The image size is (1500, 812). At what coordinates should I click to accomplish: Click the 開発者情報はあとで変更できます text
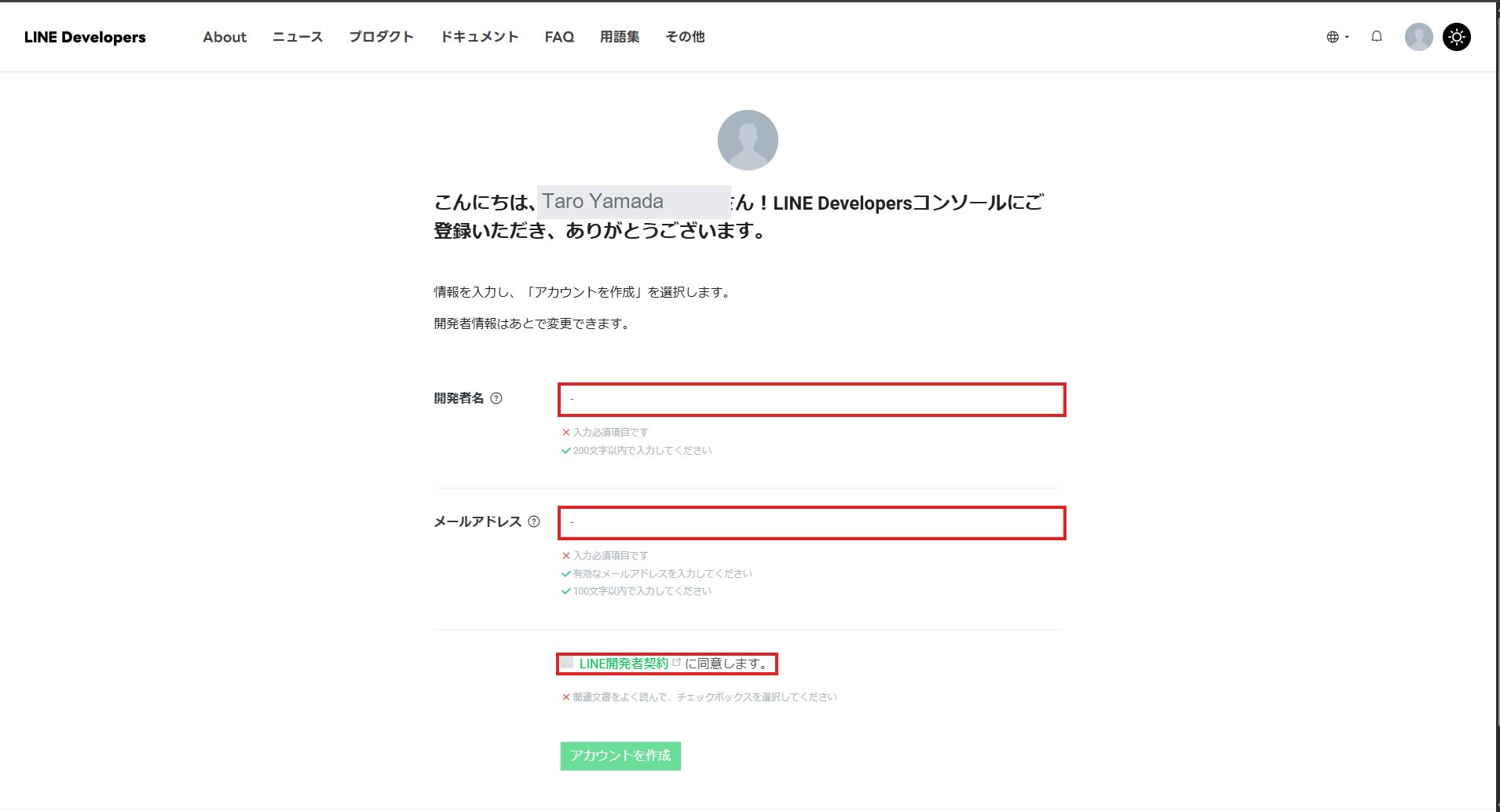click(x=533, y=324)
